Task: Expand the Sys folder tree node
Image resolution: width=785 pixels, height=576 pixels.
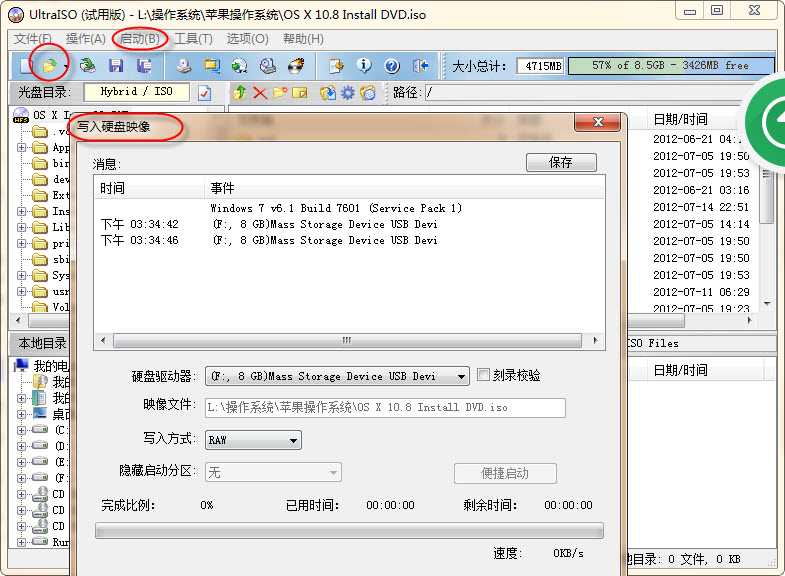Action: 22,275
